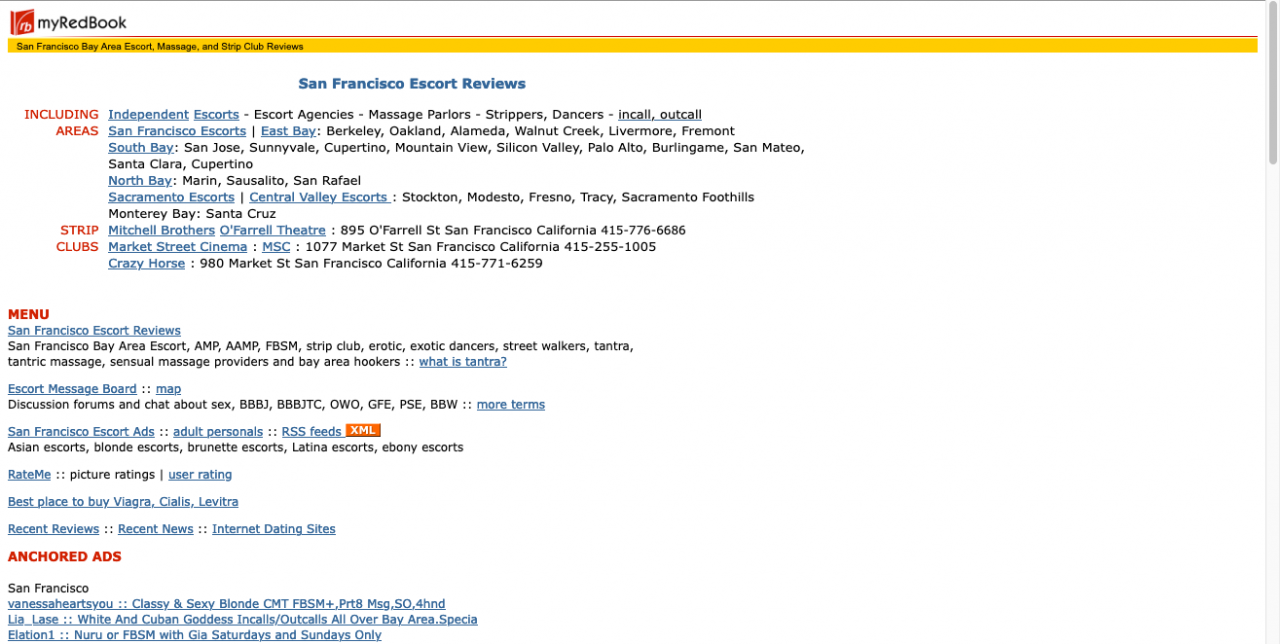This screenshot has width=1280, height=644.
Task: Visit the Market Street Cinema link
Action: click(x=177, y=247)
